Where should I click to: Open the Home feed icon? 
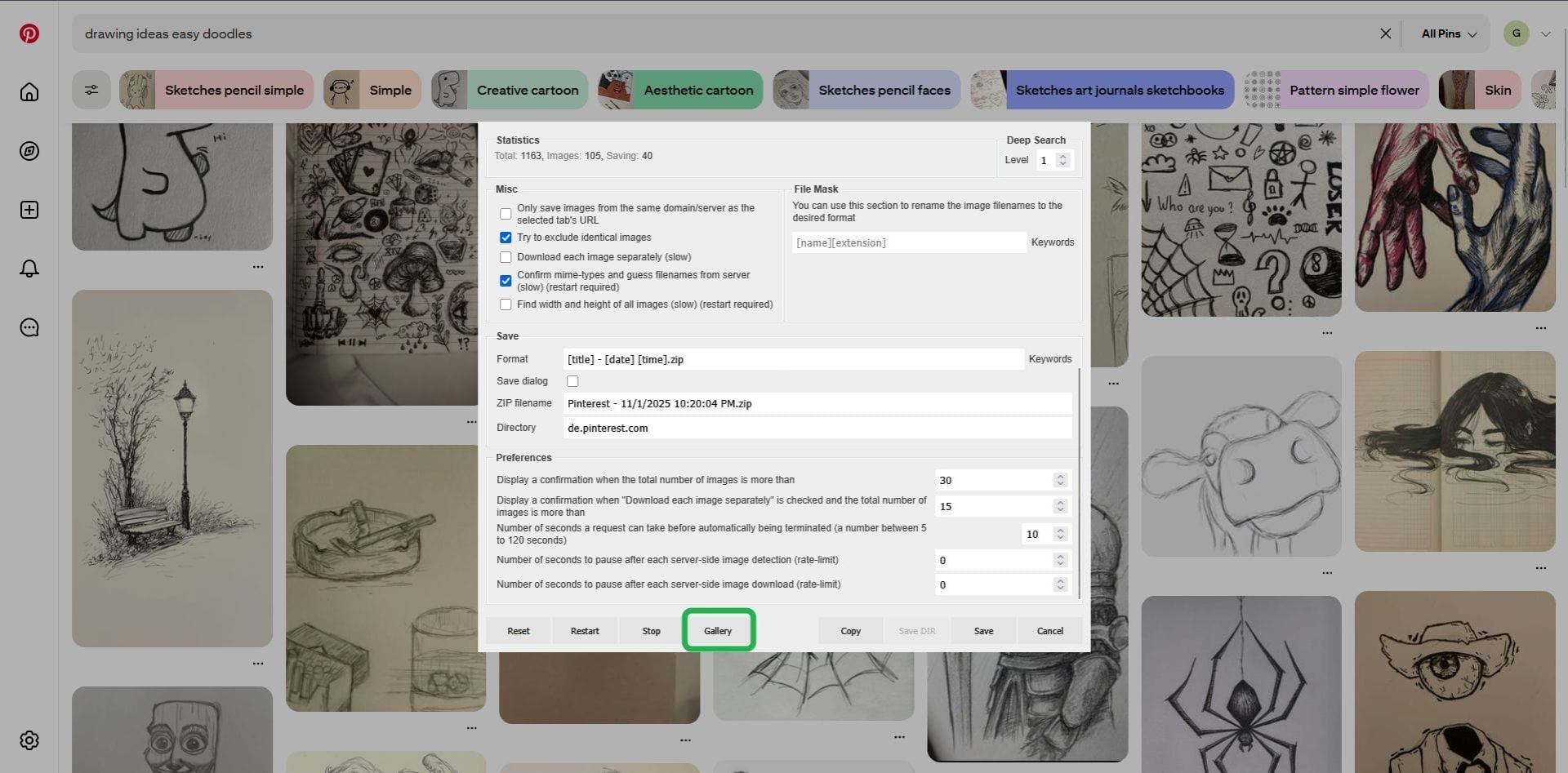coord(29,92)
